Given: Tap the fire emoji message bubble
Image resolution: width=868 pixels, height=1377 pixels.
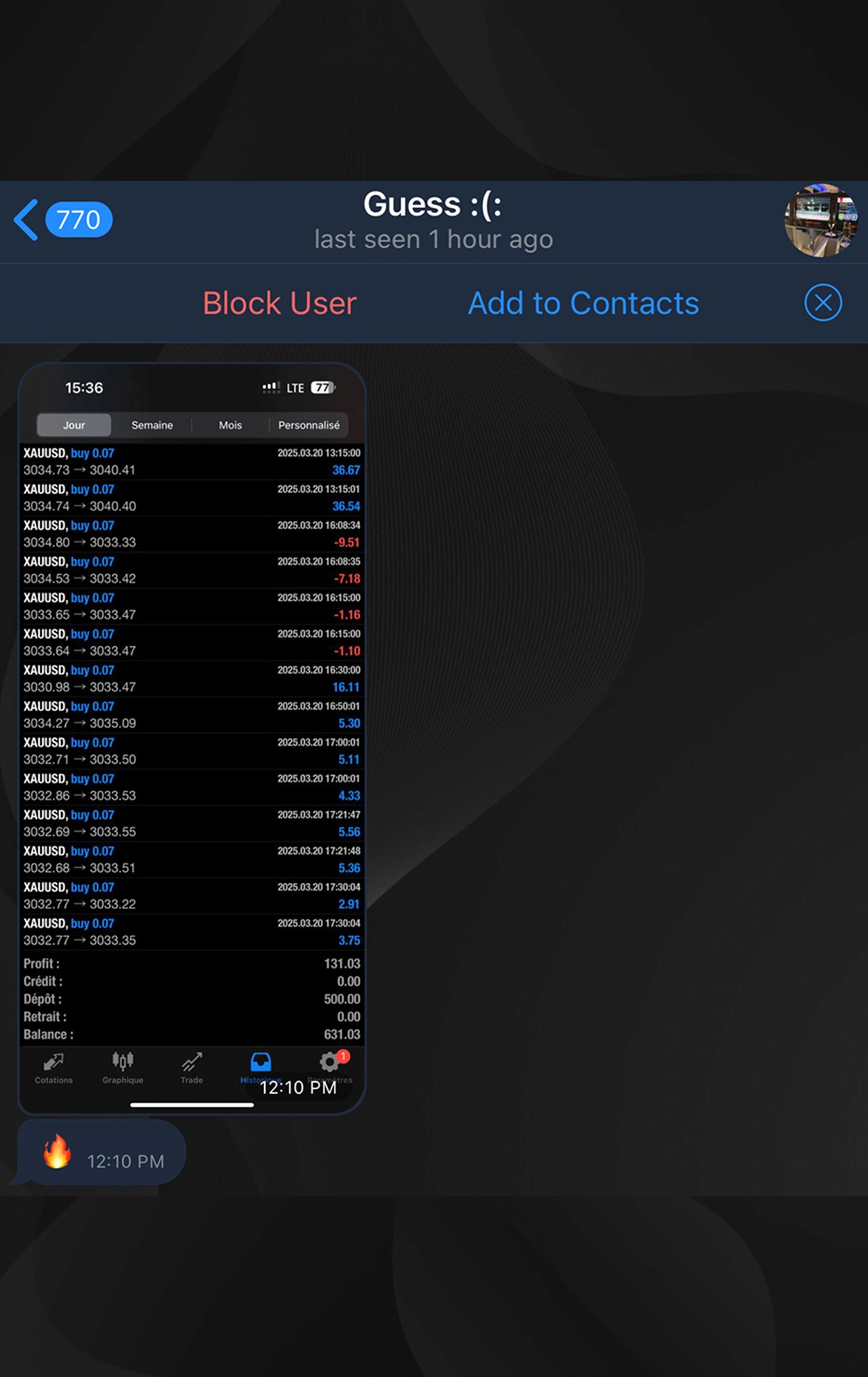Looking at the screenshot, I should (x=101, y=1152).
